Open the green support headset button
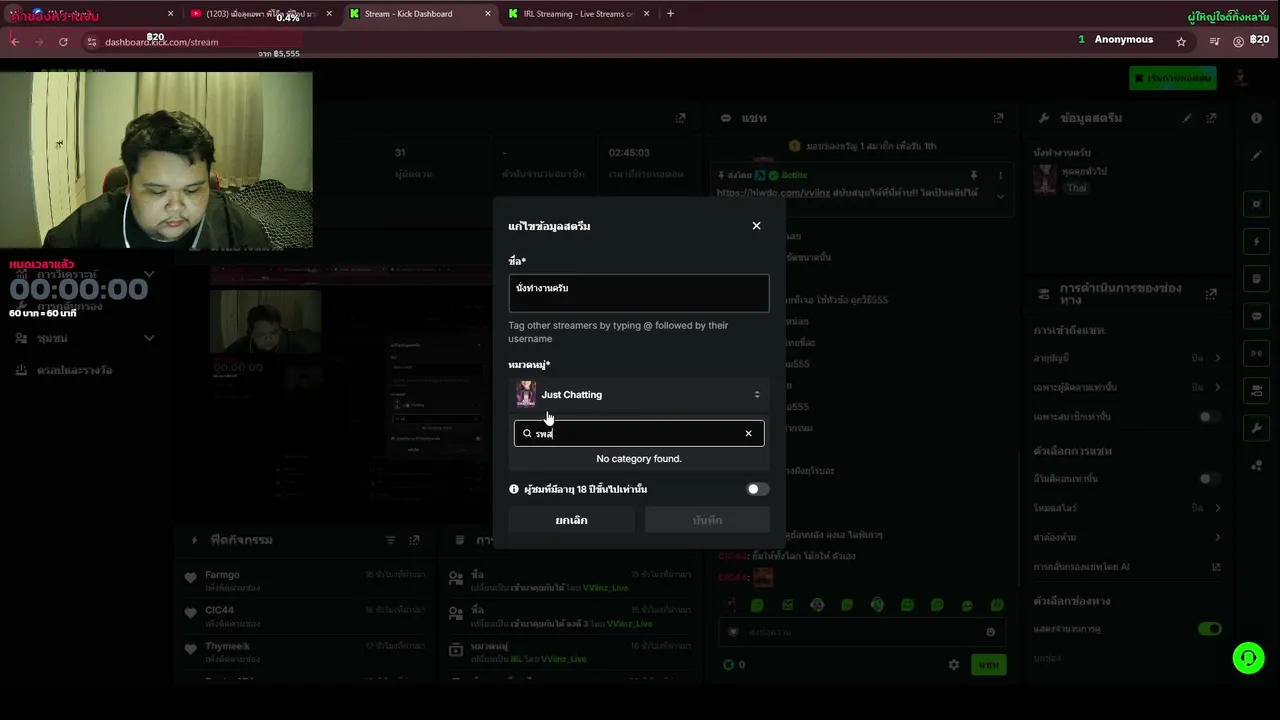The image size is (1280, 720). pyautogui.click(x=1248, y=658)
